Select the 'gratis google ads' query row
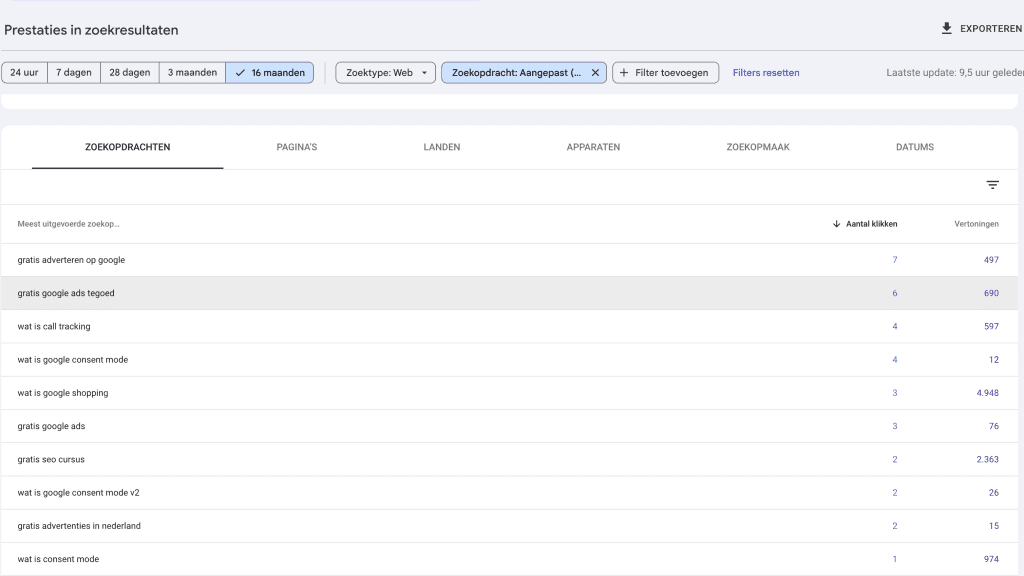Viewport: 1024px width, 576px height. [x=509, y=426]
